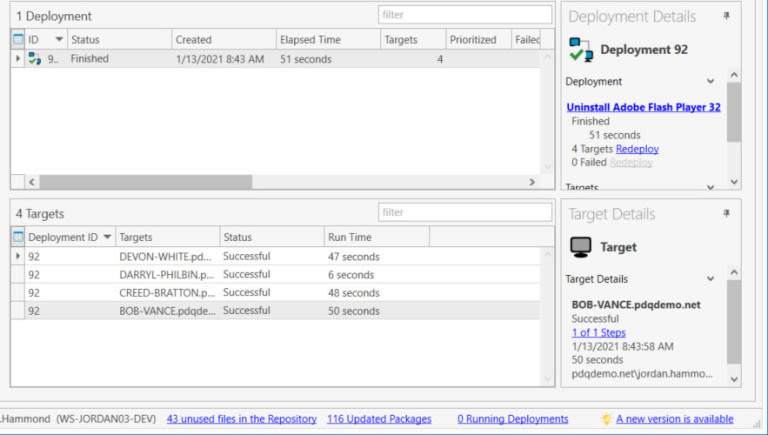The width and height of the screenshot is (768, 435).
Task: Open the Deployment ID column dropdown arrow
Action: point(107,237)
